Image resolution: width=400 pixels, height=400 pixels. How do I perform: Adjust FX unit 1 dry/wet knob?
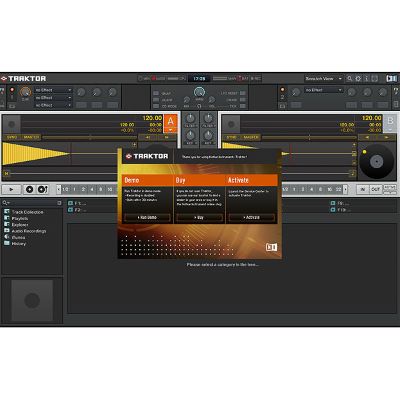pyautogui.click(x=25, y=92)
